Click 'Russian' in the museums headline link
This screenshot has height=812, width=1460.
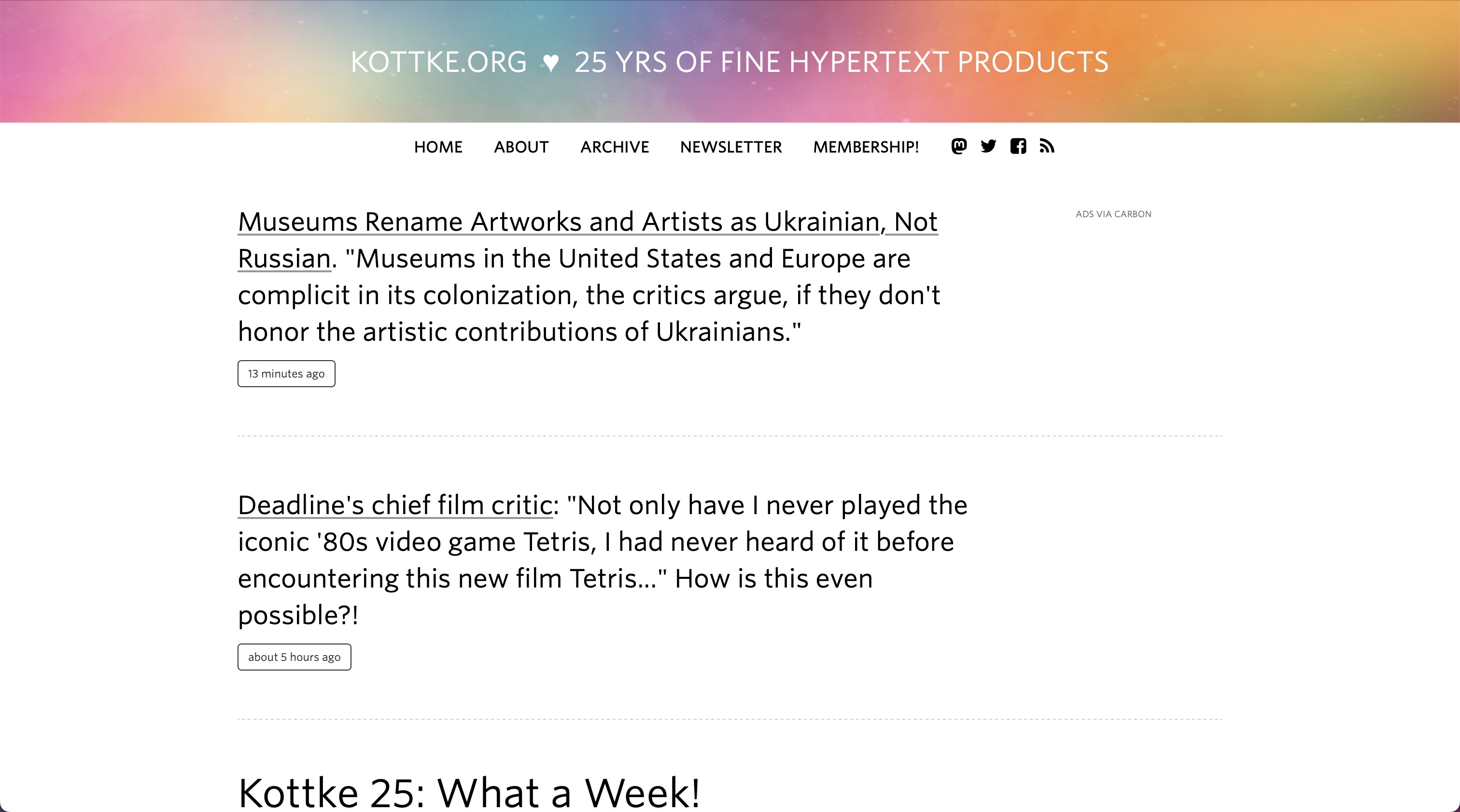pyautogui.click(x=284, y=258)
